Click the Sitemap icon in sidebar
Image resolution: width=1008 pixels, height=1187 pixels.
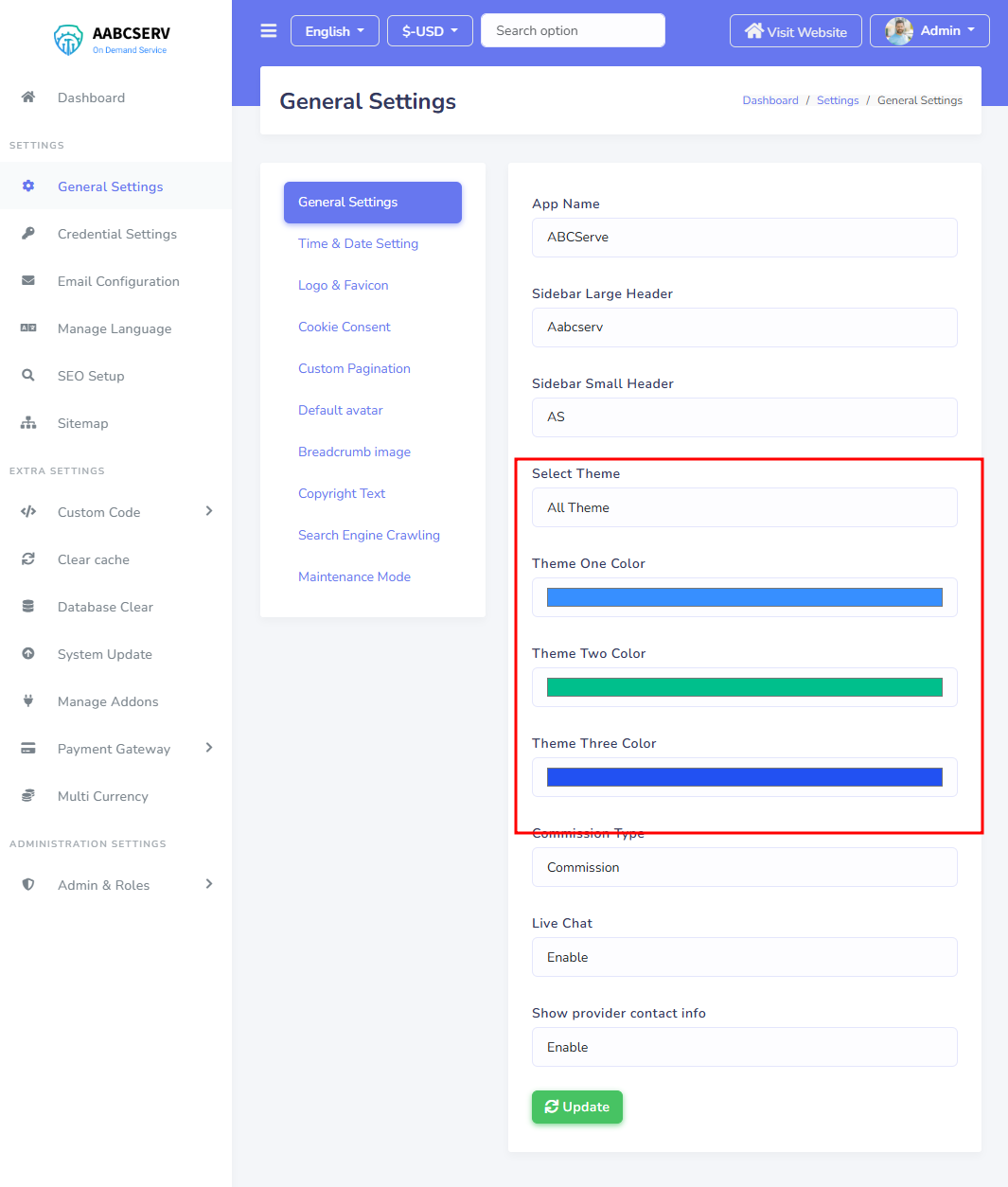[x=28, y=423]
